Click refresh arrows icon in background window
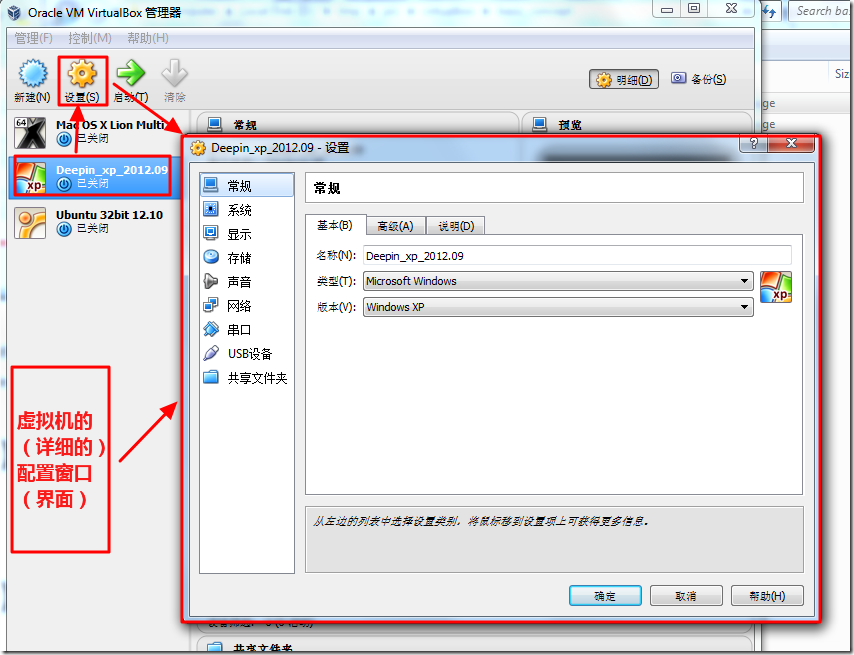 tap(770, 11)
